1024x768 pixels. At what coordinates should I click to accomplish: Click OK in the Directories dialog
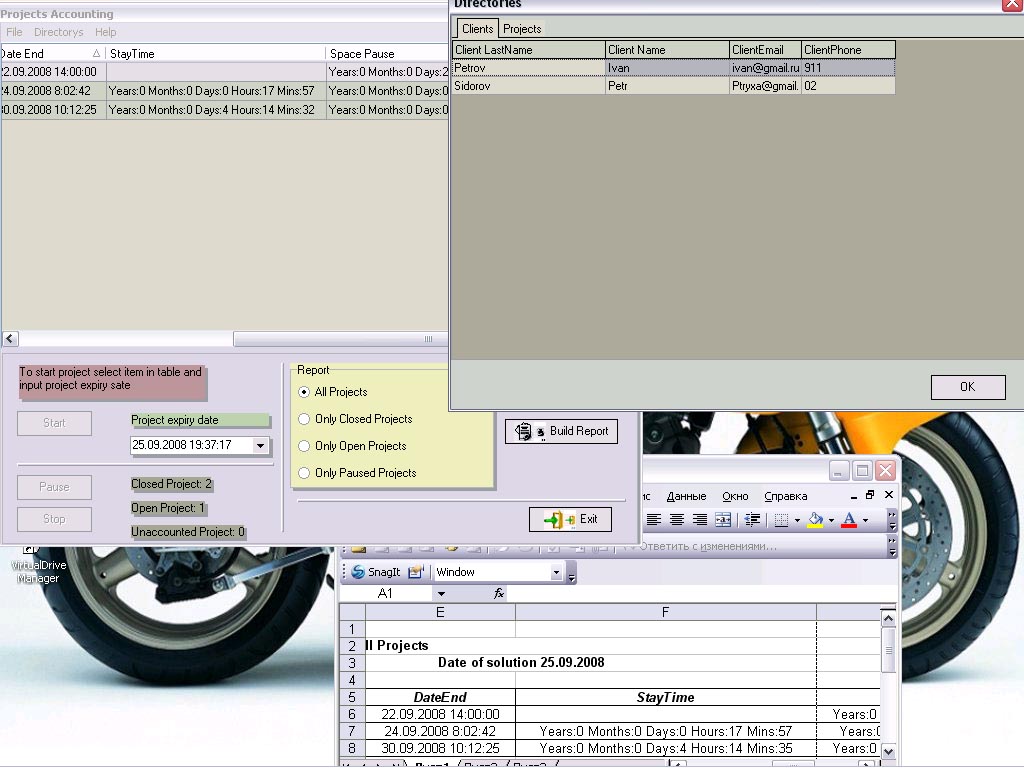(968, 387)
